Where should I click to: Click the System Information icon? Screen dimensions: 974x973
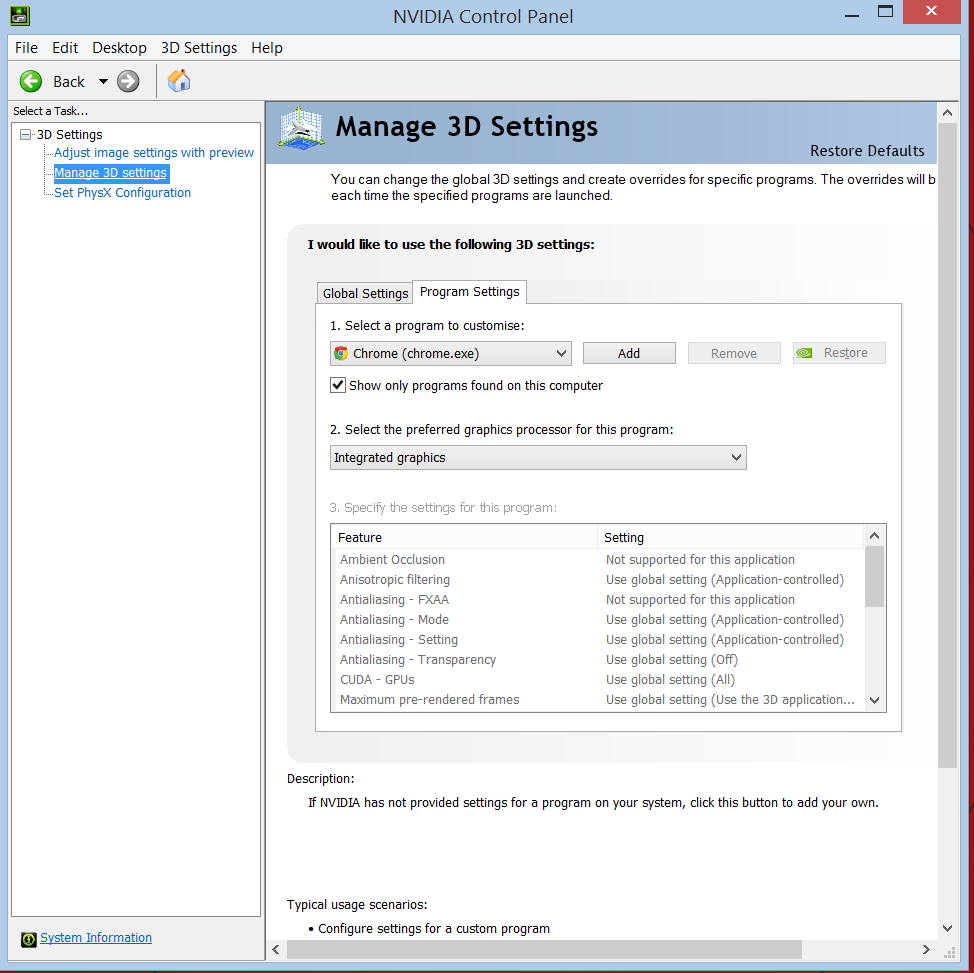29,939
